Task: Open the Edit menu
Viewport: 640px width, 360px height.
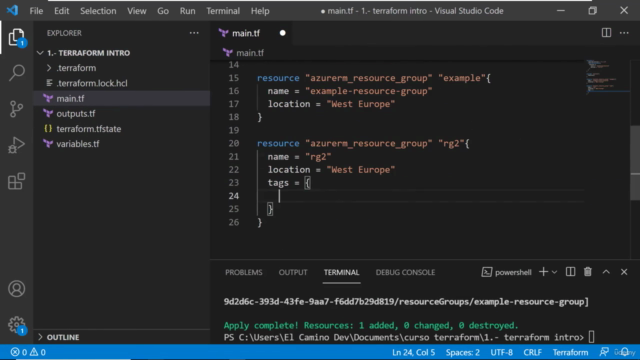Action: [62, 11]
